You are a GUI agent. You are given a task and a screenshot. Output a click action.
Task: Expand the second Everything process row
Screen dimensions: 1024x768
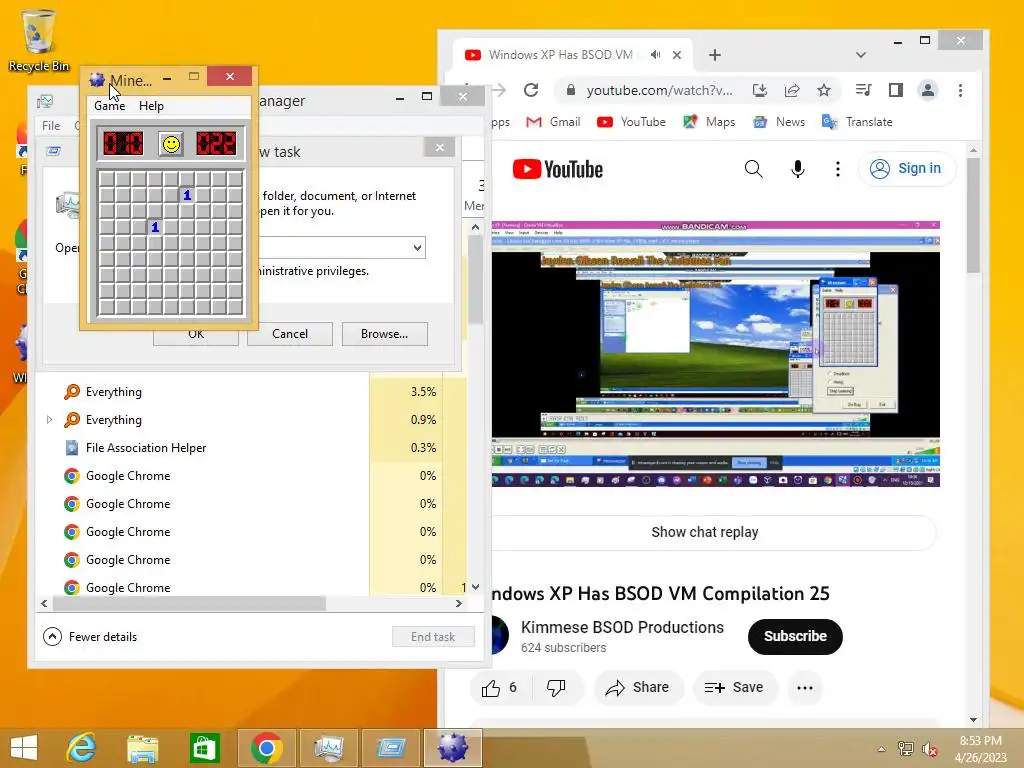(50, 420)
